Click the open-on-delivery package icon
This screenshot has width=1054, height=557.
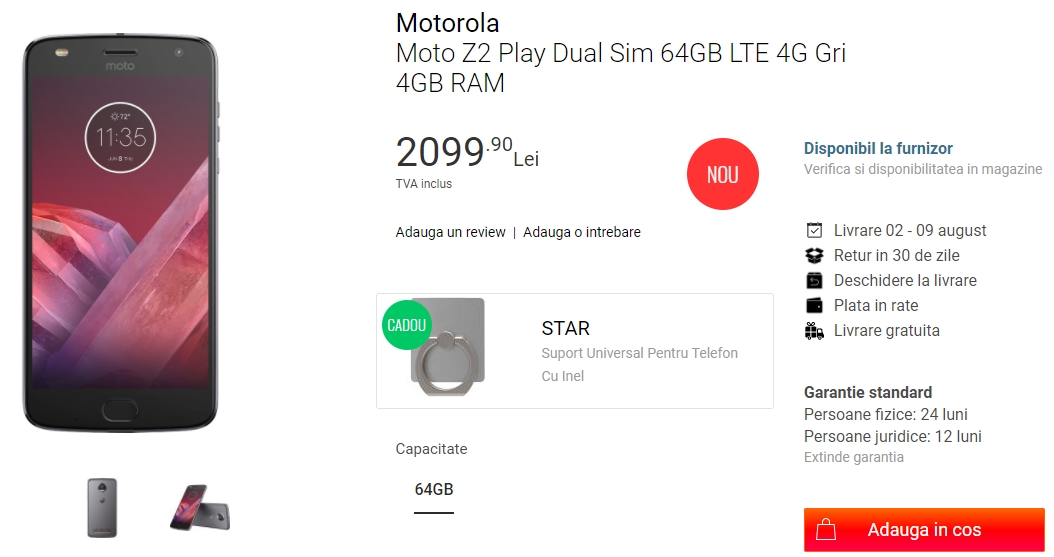click(814, 280)
